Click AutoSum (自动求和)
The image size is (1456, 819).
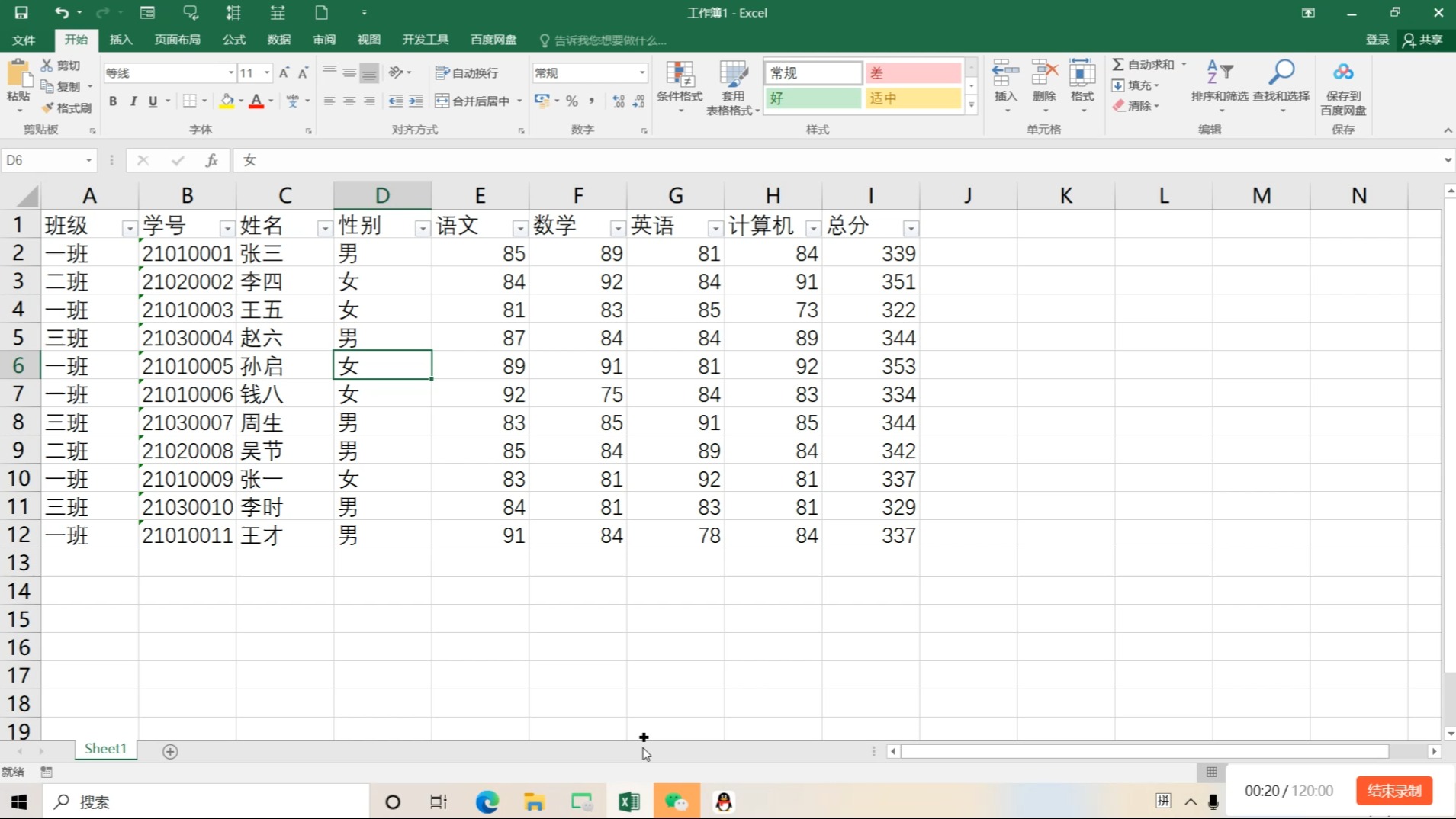coord(1143,65)
